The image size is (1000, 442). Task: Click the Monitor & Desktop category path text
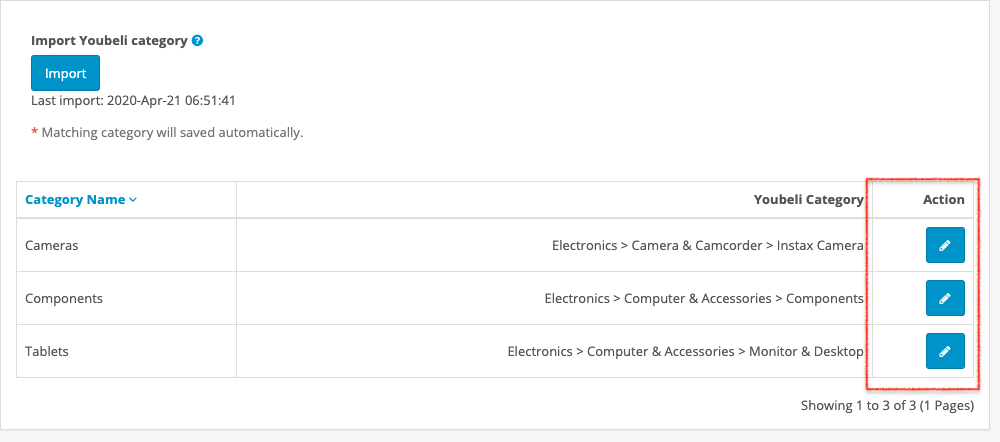(x=685, y=351)
